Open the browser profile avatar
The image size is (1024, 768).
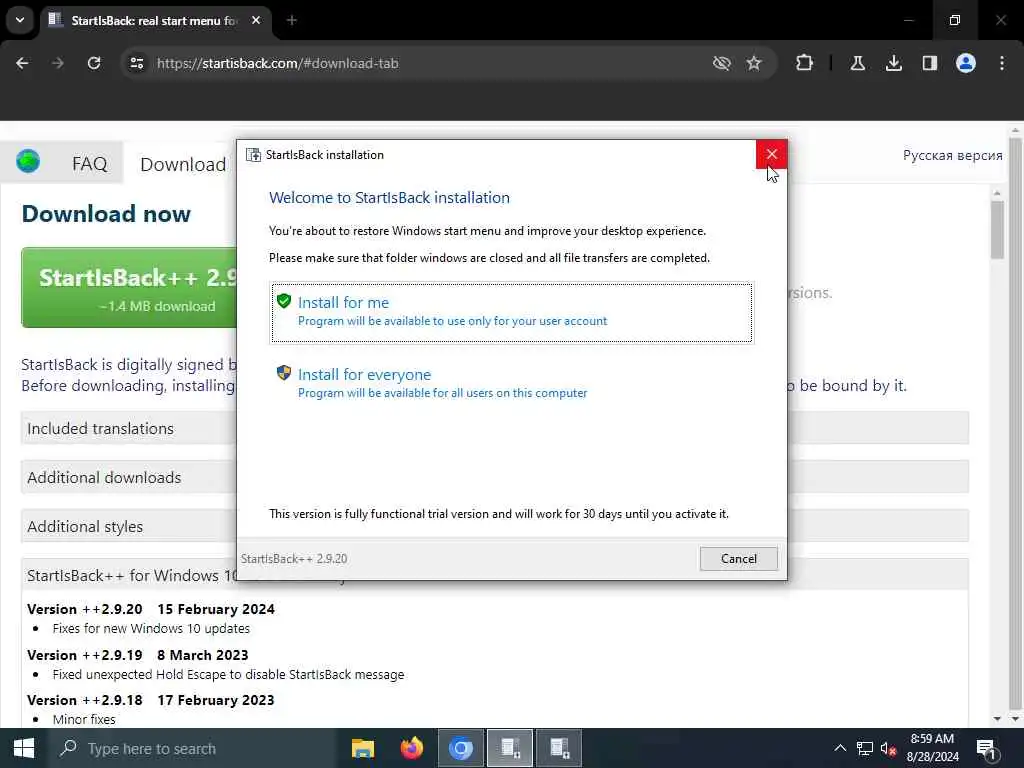click(966, 63)
